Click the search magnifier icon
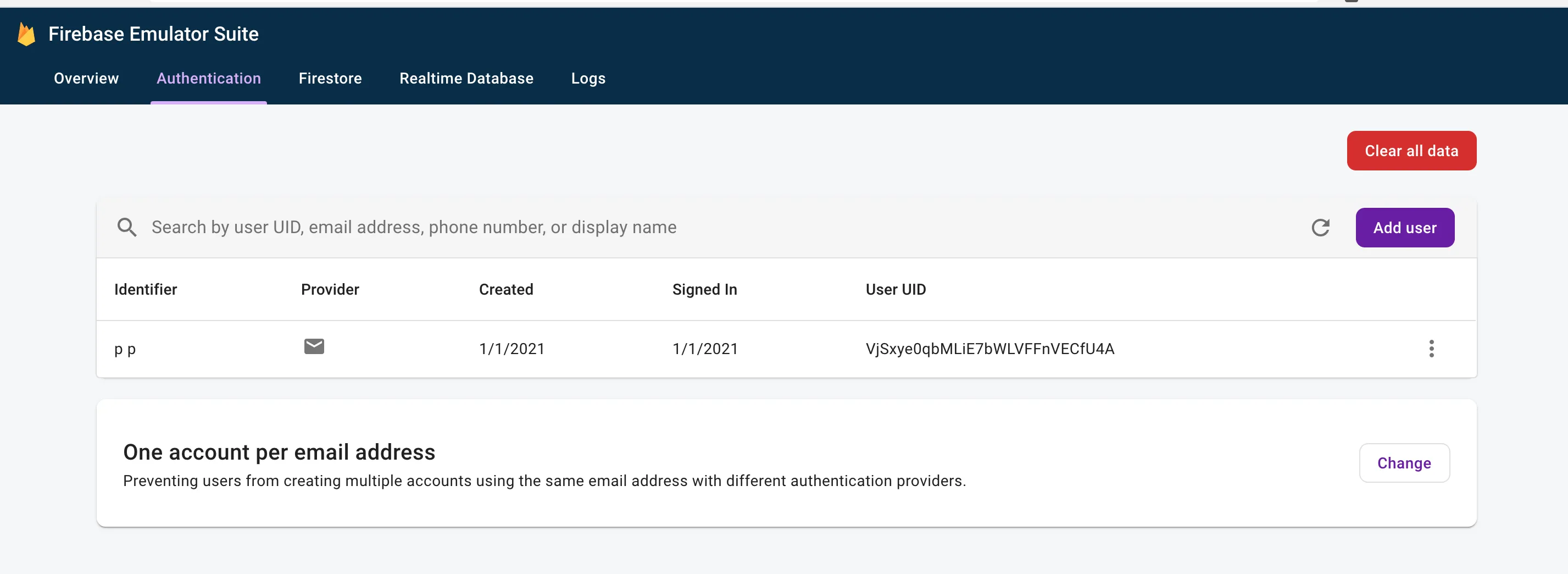Image resolution: width=1568 pixels, height=574 pixels. tap(126, 227)
